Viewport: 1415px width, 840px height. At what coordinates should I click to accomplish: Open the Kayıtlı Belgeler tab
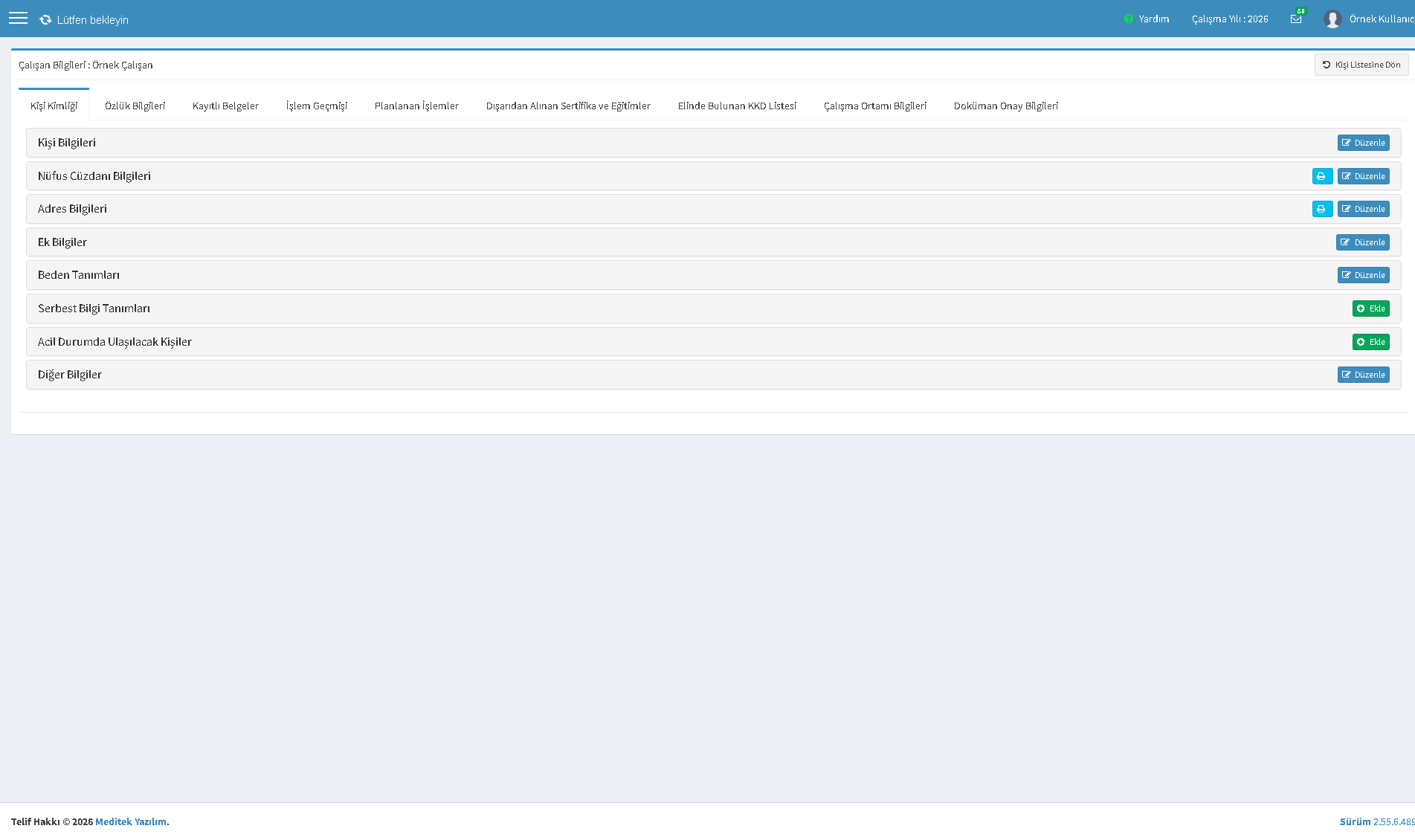click(225, 106)
